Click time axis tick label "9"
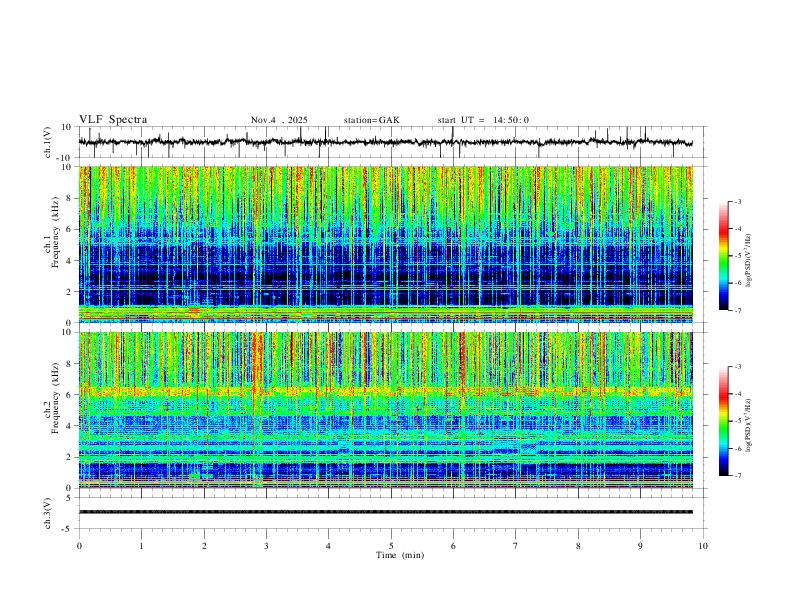792x612 pixels. click(x=640, y=546)
